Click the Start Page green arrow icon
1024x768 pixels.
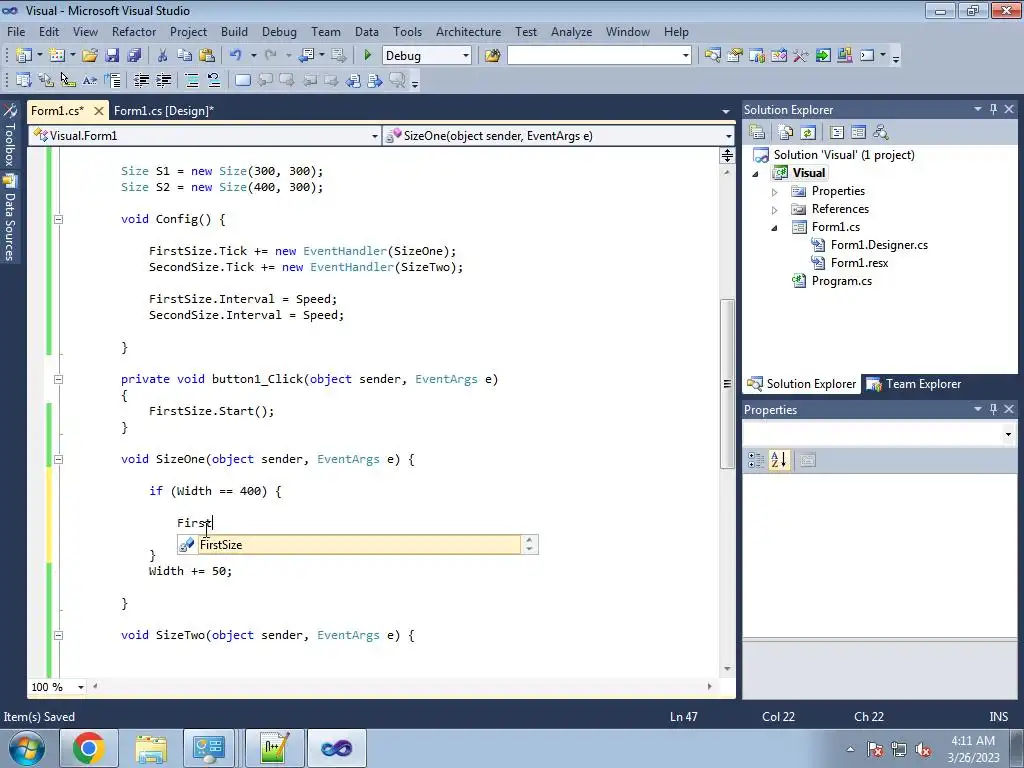(x=823, y=56)
